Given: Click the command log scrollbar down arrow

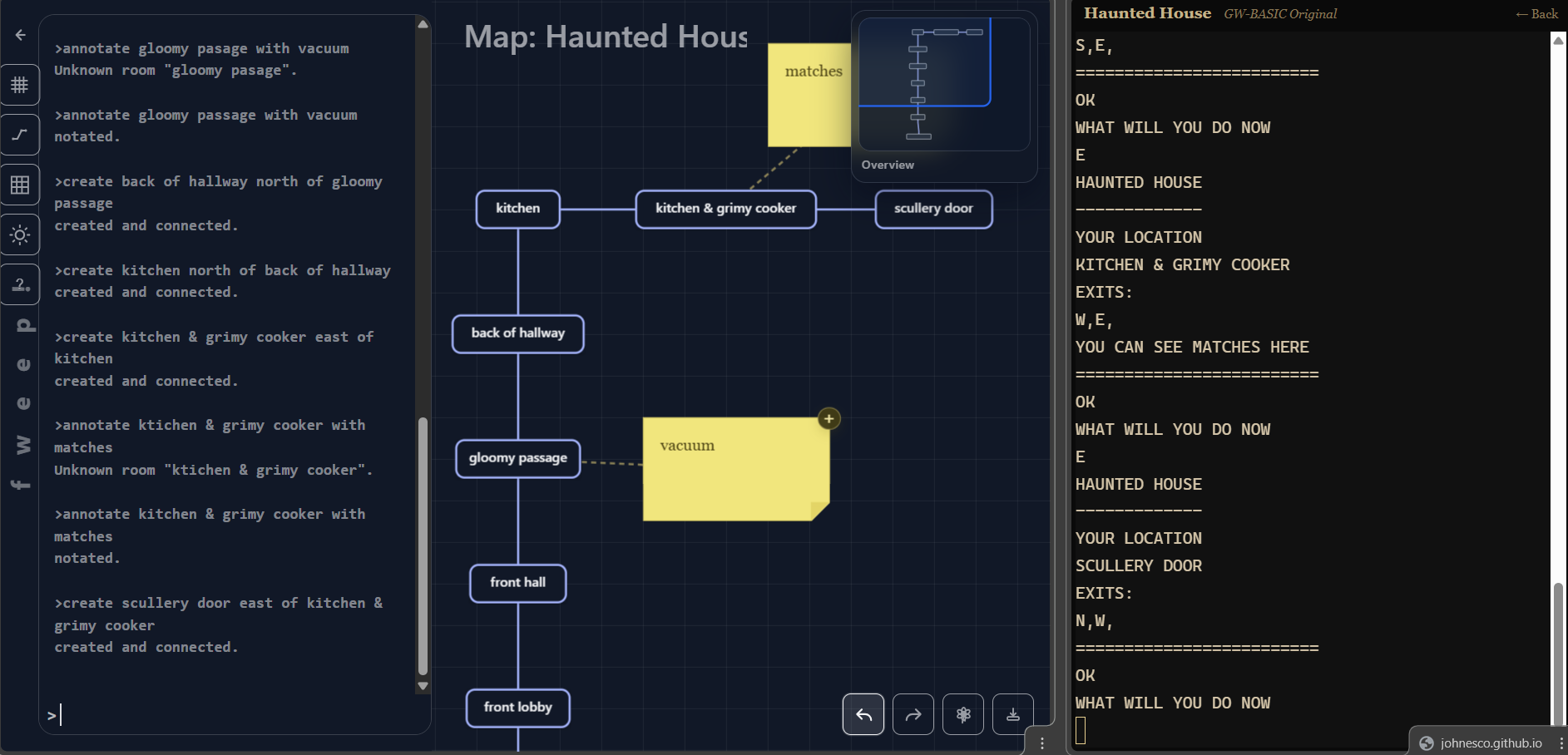Looking at the screenshot, I should [423, 686].
